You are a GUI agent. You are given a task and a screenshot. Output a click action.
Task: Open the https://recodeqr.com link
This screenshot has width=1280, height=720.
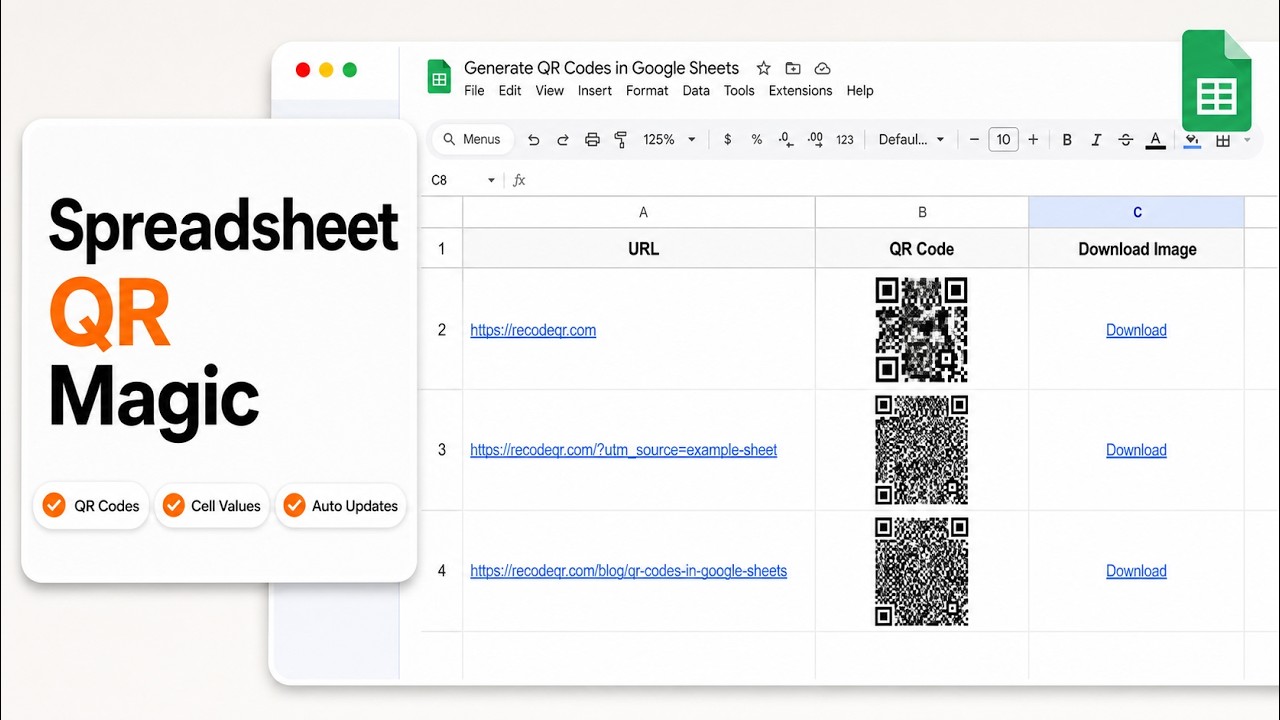coord(533,330)
